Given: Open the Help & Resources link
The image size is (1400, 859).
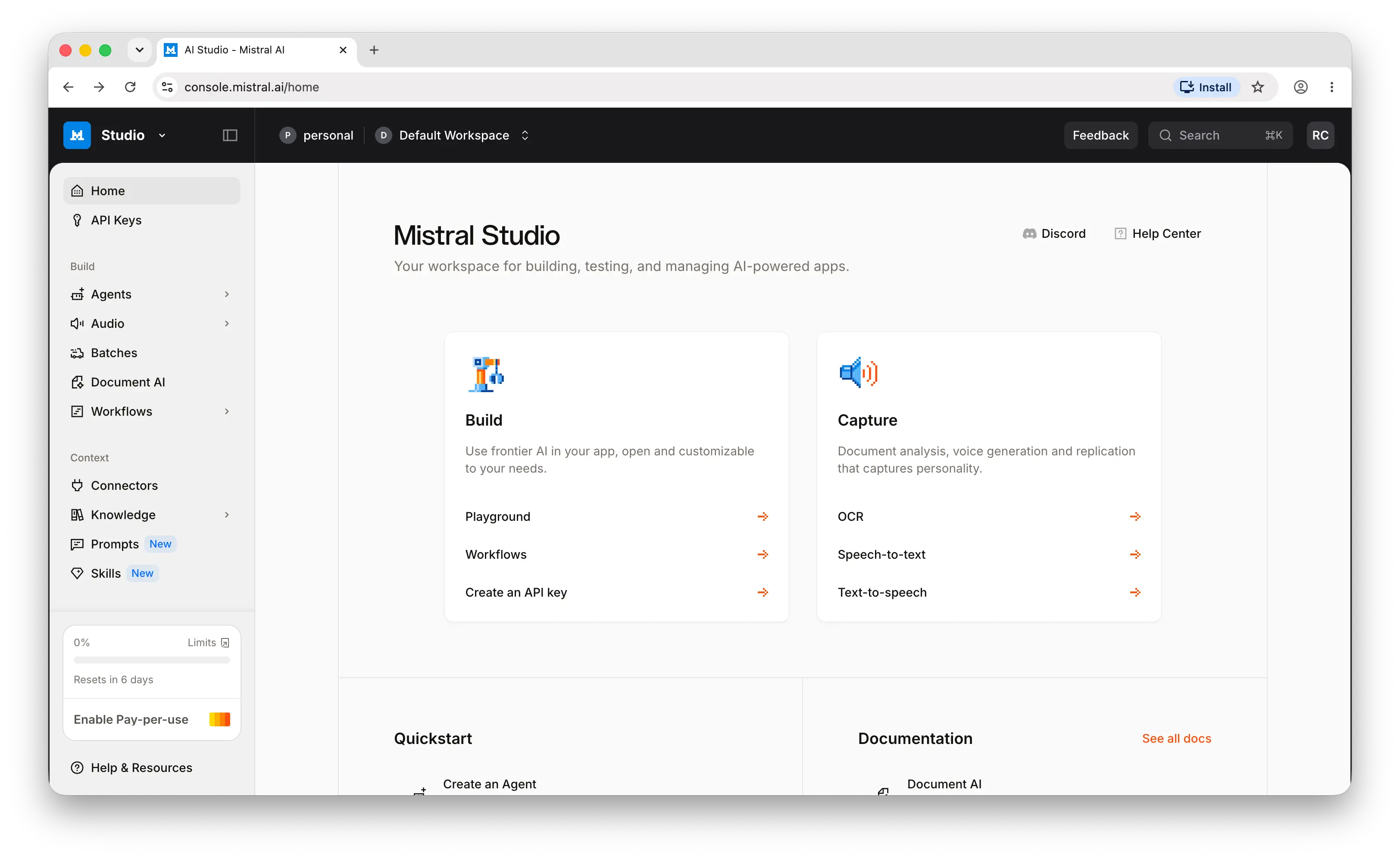Looking at the screenshot, I should (x=141, y=768).
